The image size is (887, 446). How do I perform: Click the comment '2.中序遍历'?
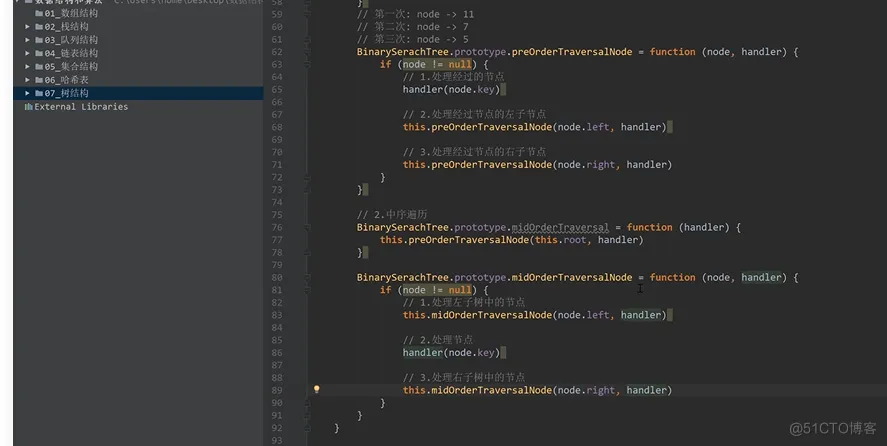coord(392,215)
